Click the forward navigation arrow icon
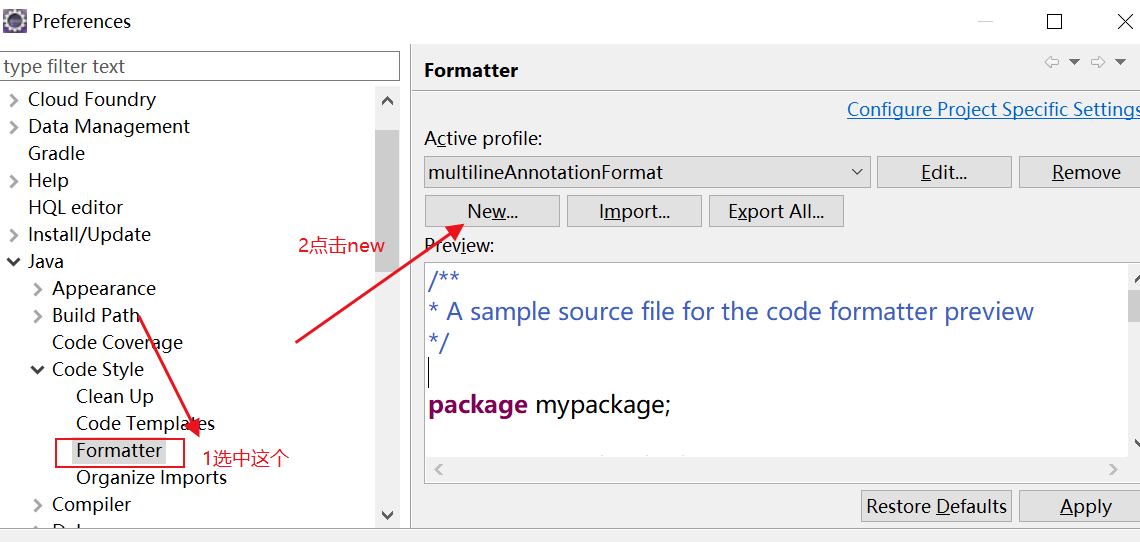This screenshot has height=542, width=1140. [1098, 63]
